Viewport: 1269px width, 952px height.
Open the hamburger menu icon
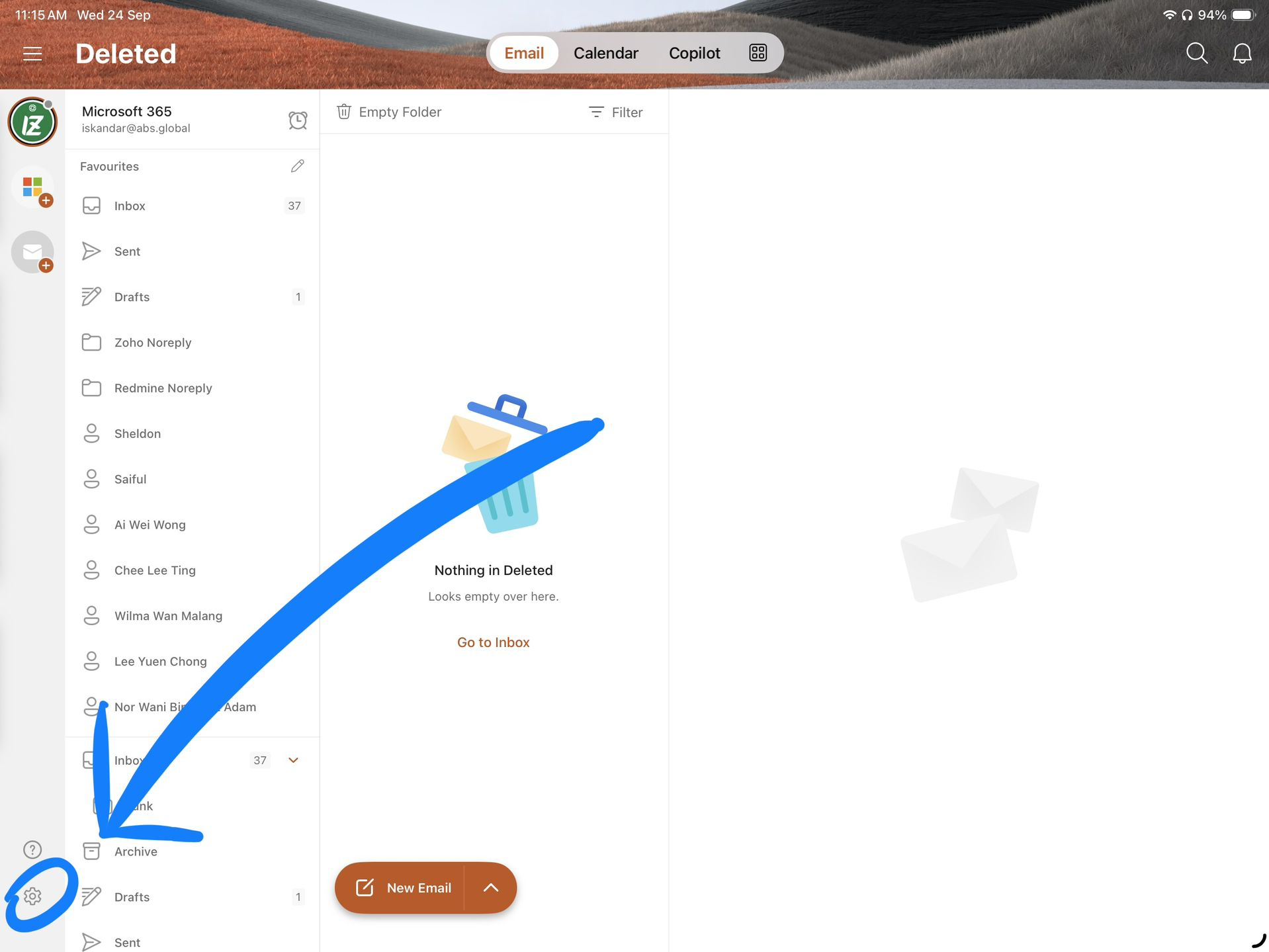[32, 54]
